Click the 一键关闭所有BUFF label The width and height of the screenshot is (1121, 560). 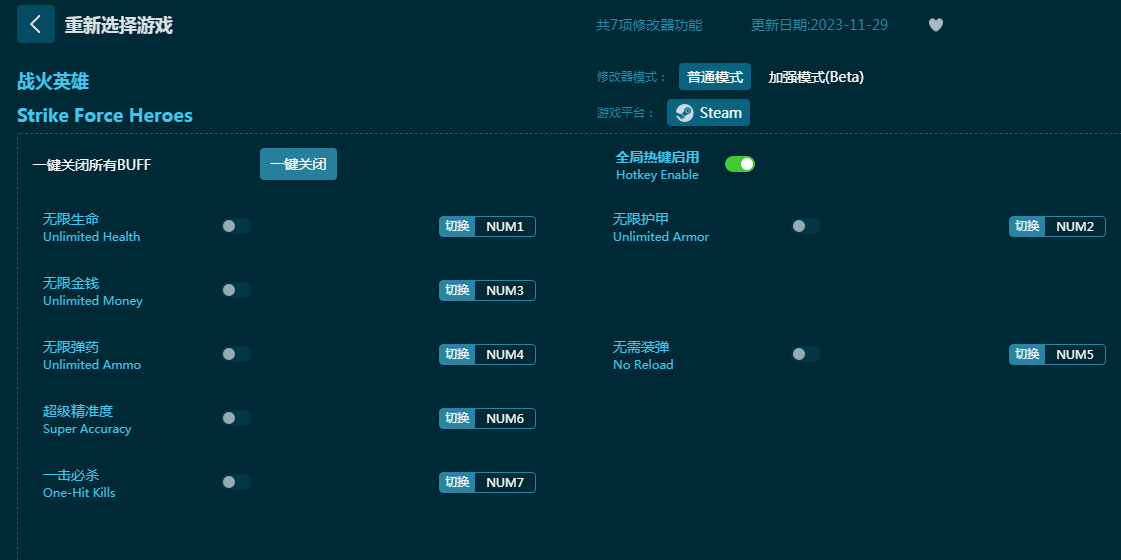click(x=92, y=165)
